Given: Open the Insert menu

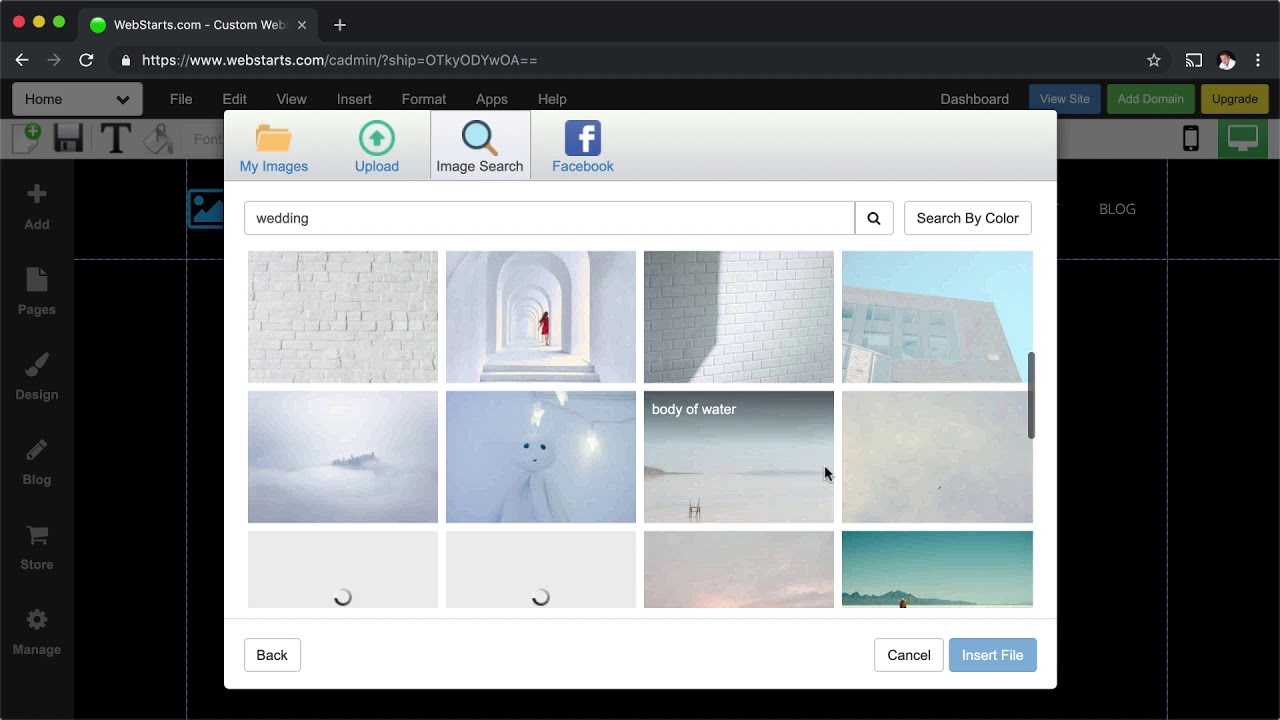Looking at the screenshot, I should [x=354, y=99].
